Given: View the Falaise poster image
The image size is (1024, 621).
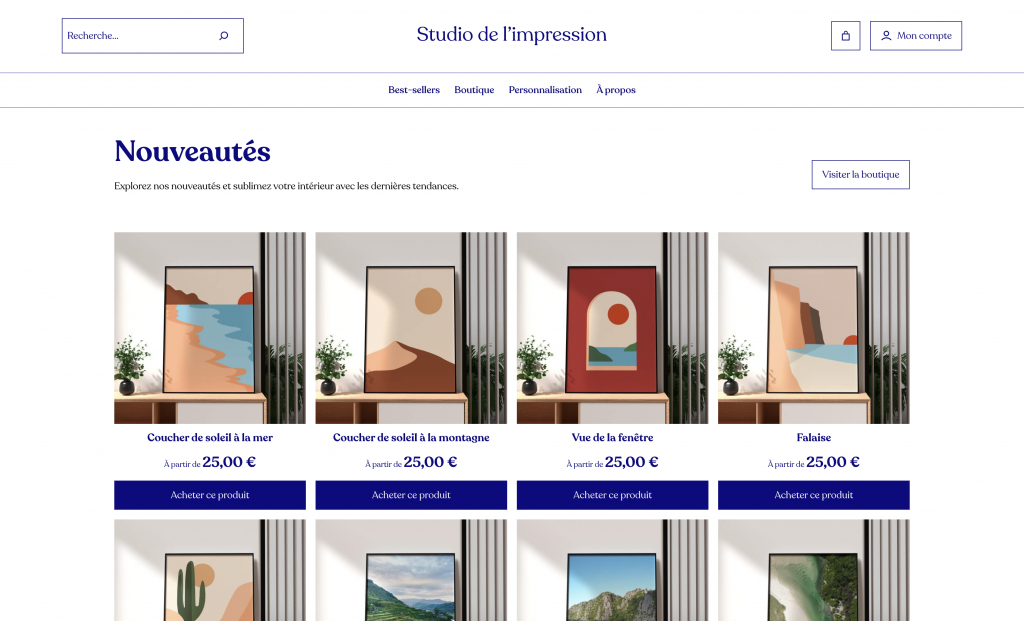Looking at the screenshot, I should point(814,328).
